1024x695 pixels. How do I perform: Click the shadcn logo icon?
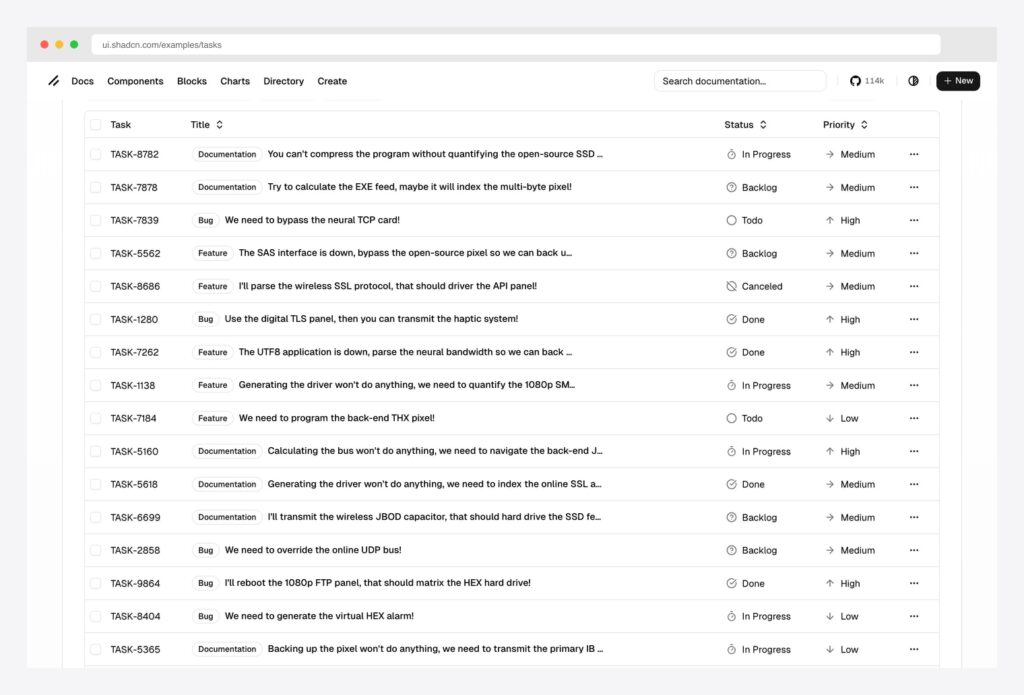pos(54,81)
